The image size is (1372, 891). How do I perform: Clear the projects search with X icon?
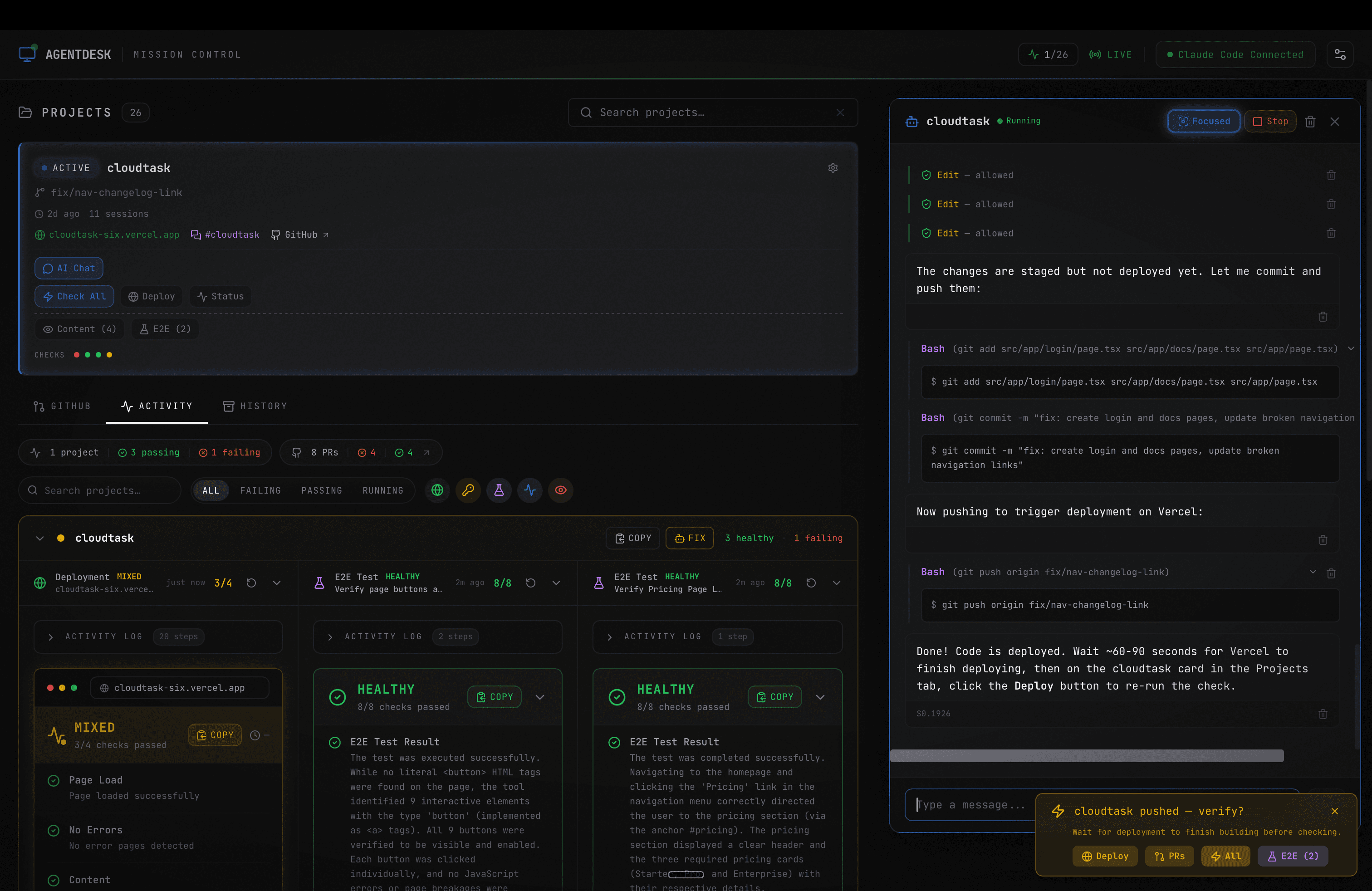coord(840,113)
